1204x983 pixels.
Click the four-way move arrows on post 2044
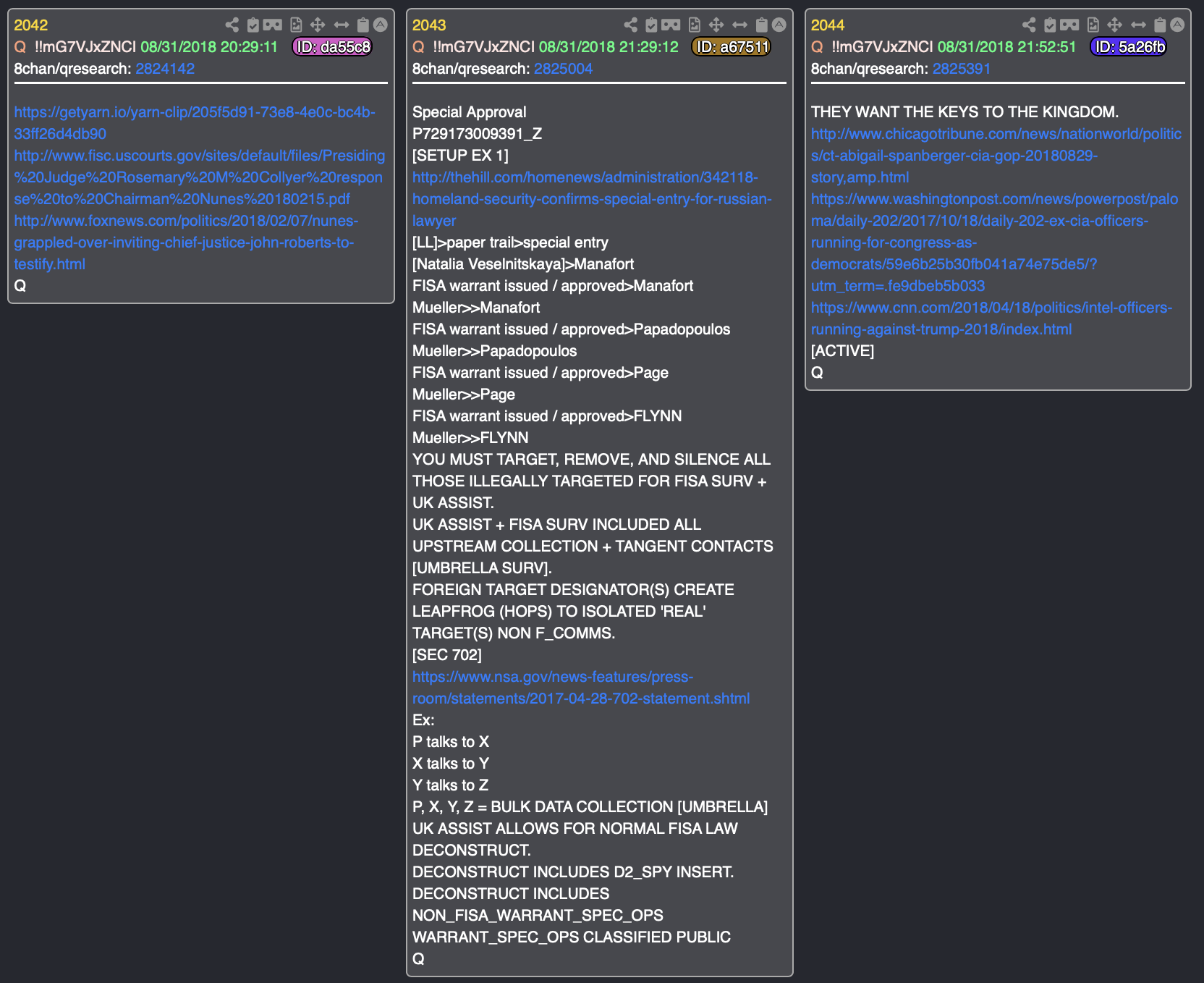tap(1115, 25)
